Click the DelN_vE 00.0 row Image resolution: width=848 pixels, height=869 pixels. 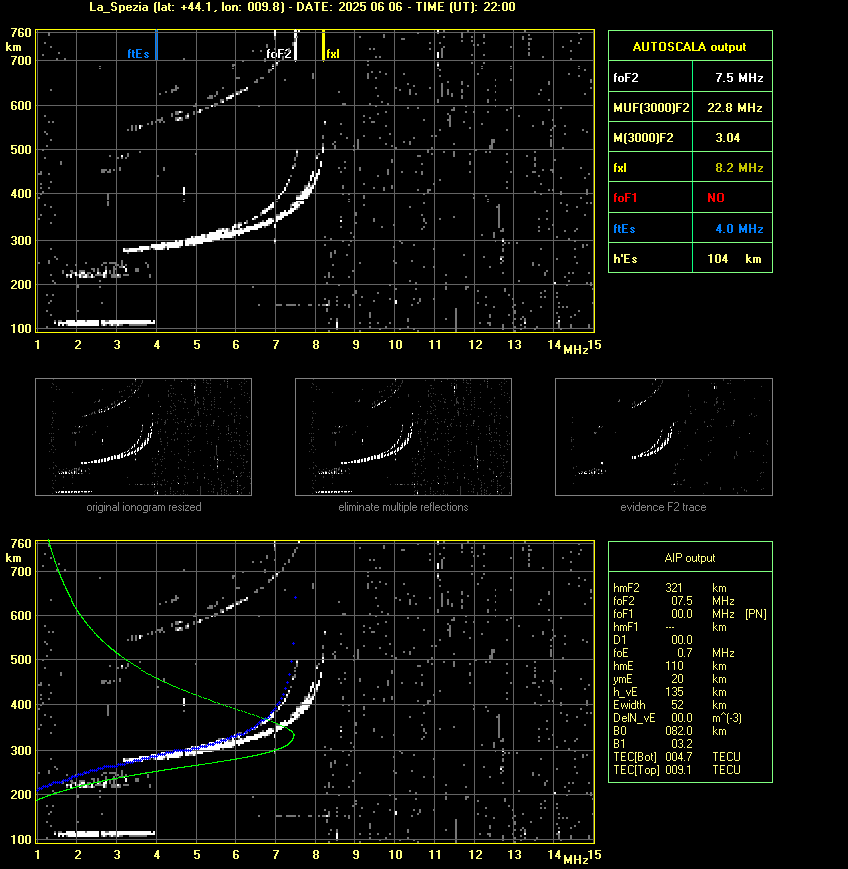coord(677,718)
